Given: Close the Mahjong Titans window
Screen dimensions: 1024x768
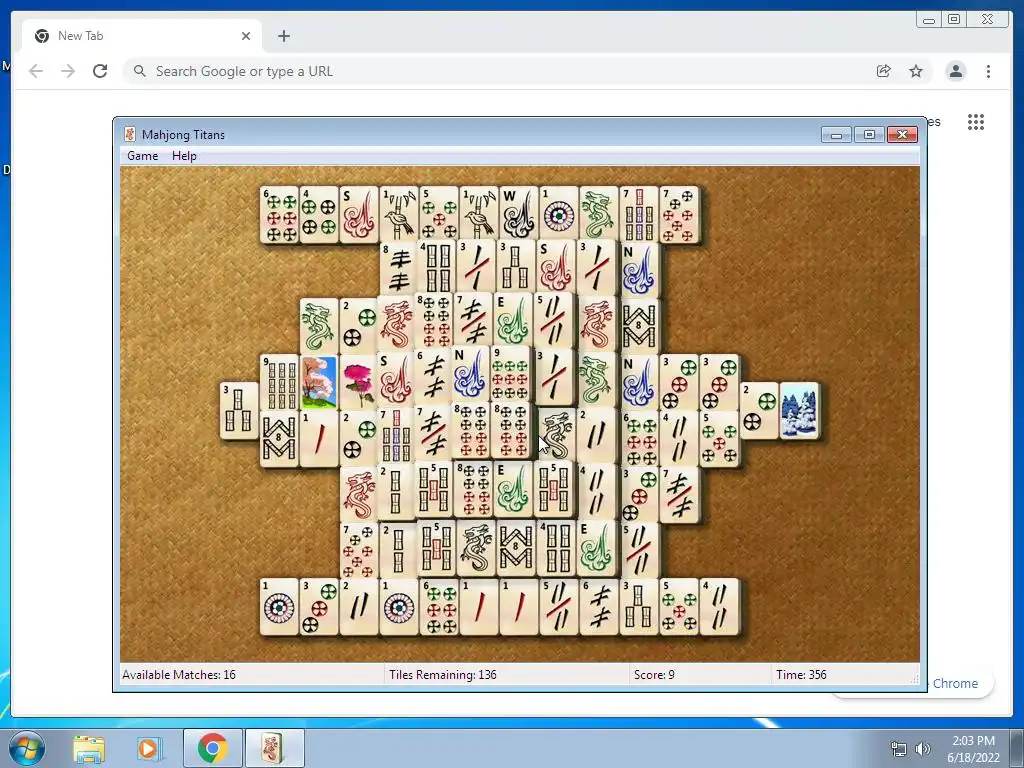Looking at the screenshot, I should tap(903, 135).
